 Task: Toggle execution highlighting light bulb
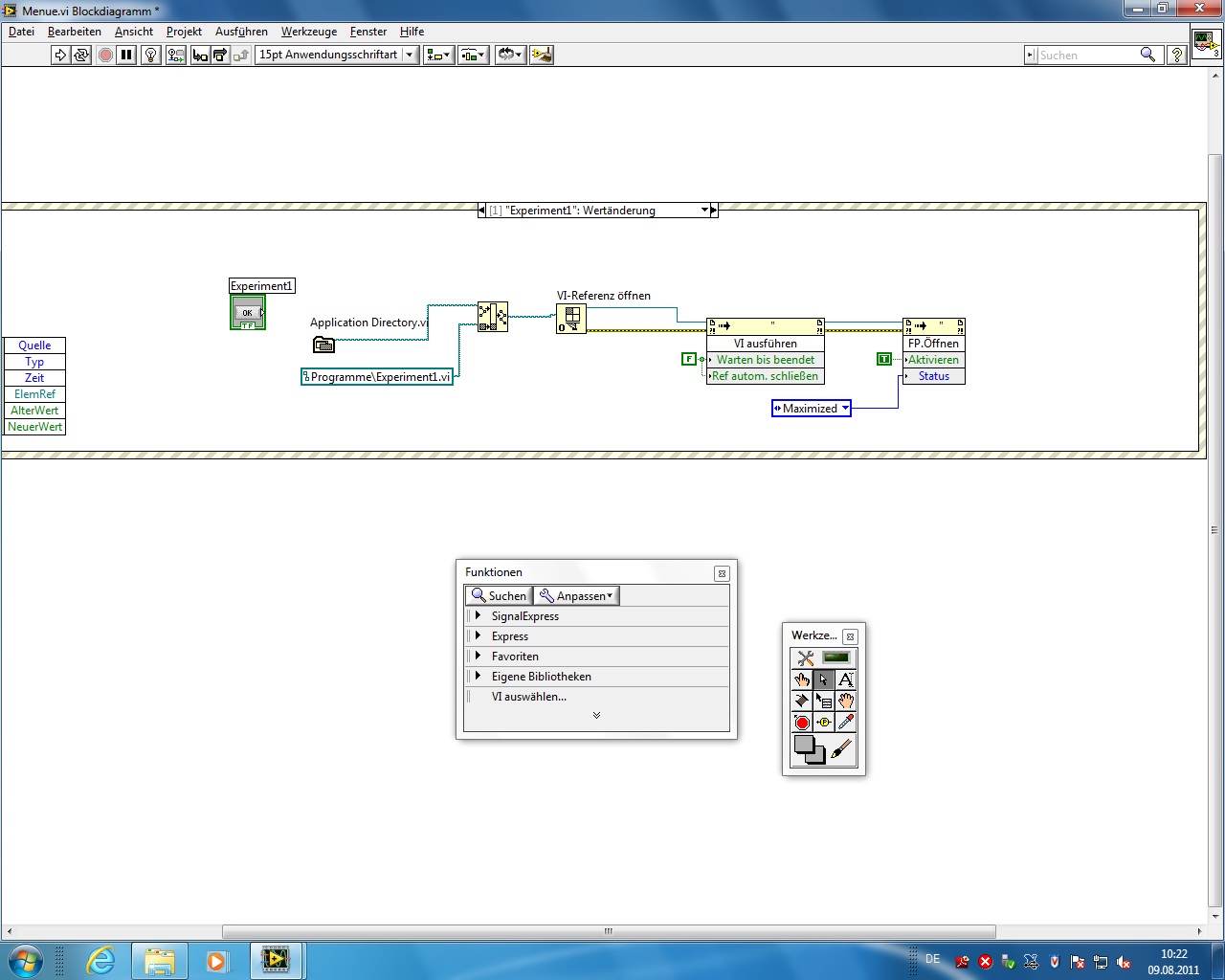click(x=150, y=56)
